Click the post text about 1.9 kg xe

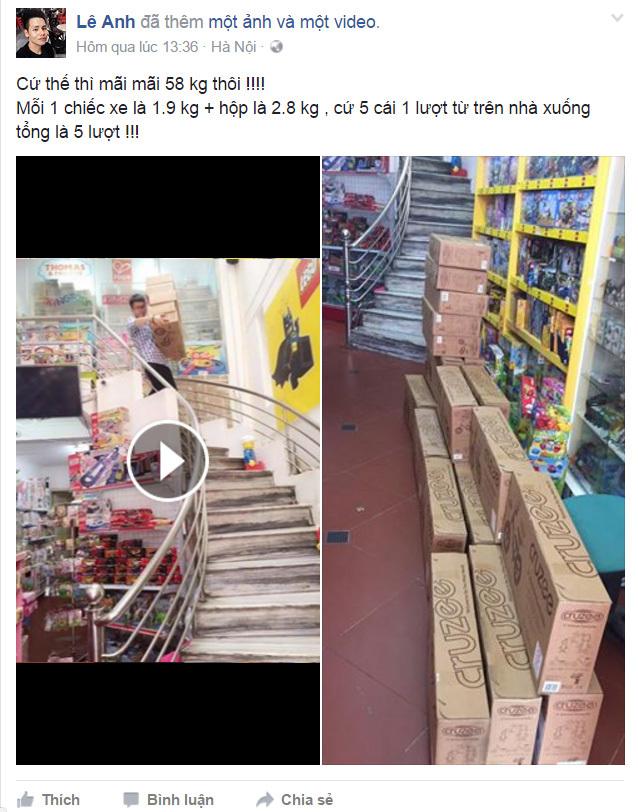pyautogui.click(x=303, y=108)
